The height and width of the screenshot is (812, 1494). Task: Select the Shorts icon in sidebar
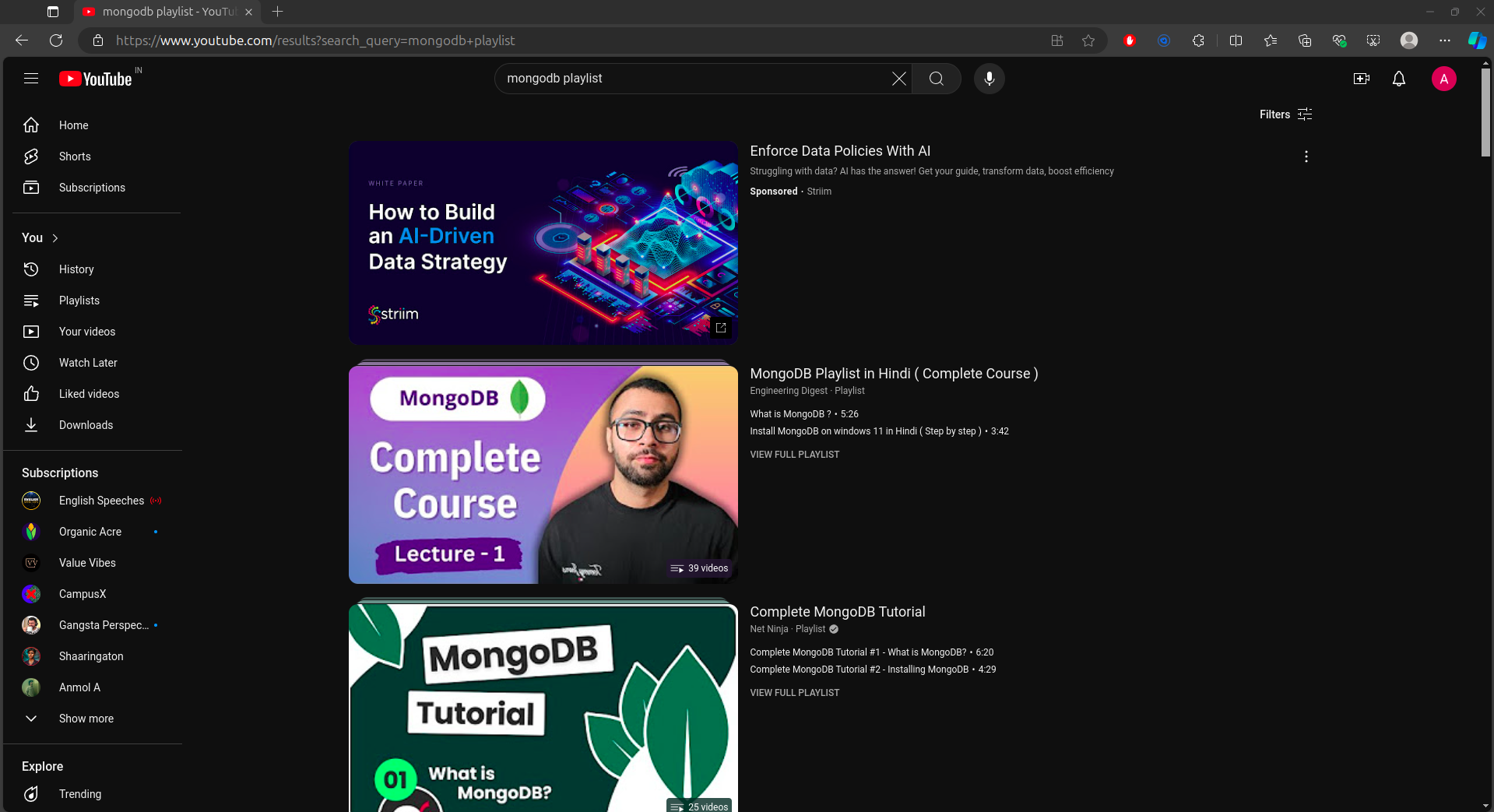[31, 156]
